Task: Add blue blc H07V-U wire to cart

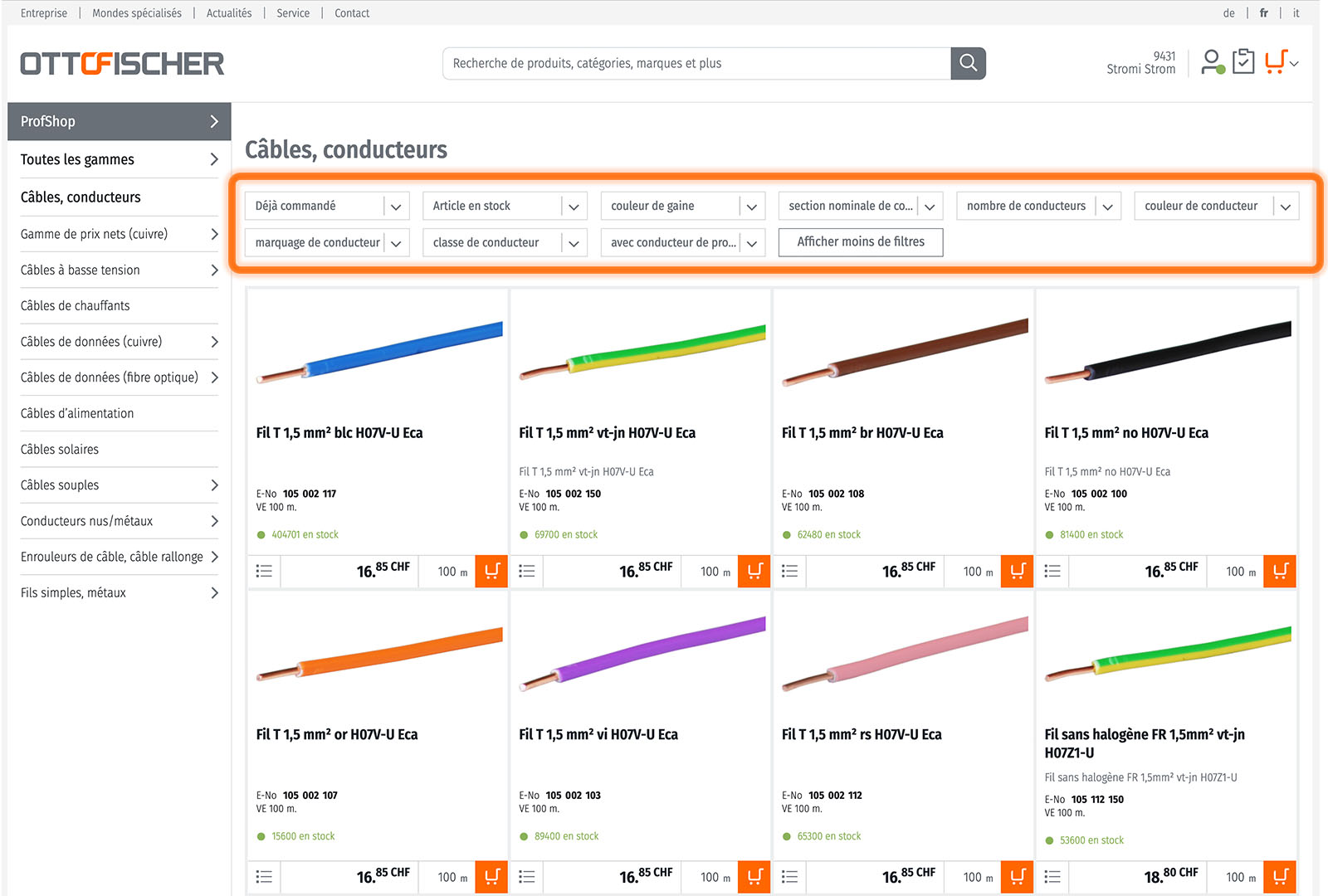Action: coord(491,572)
